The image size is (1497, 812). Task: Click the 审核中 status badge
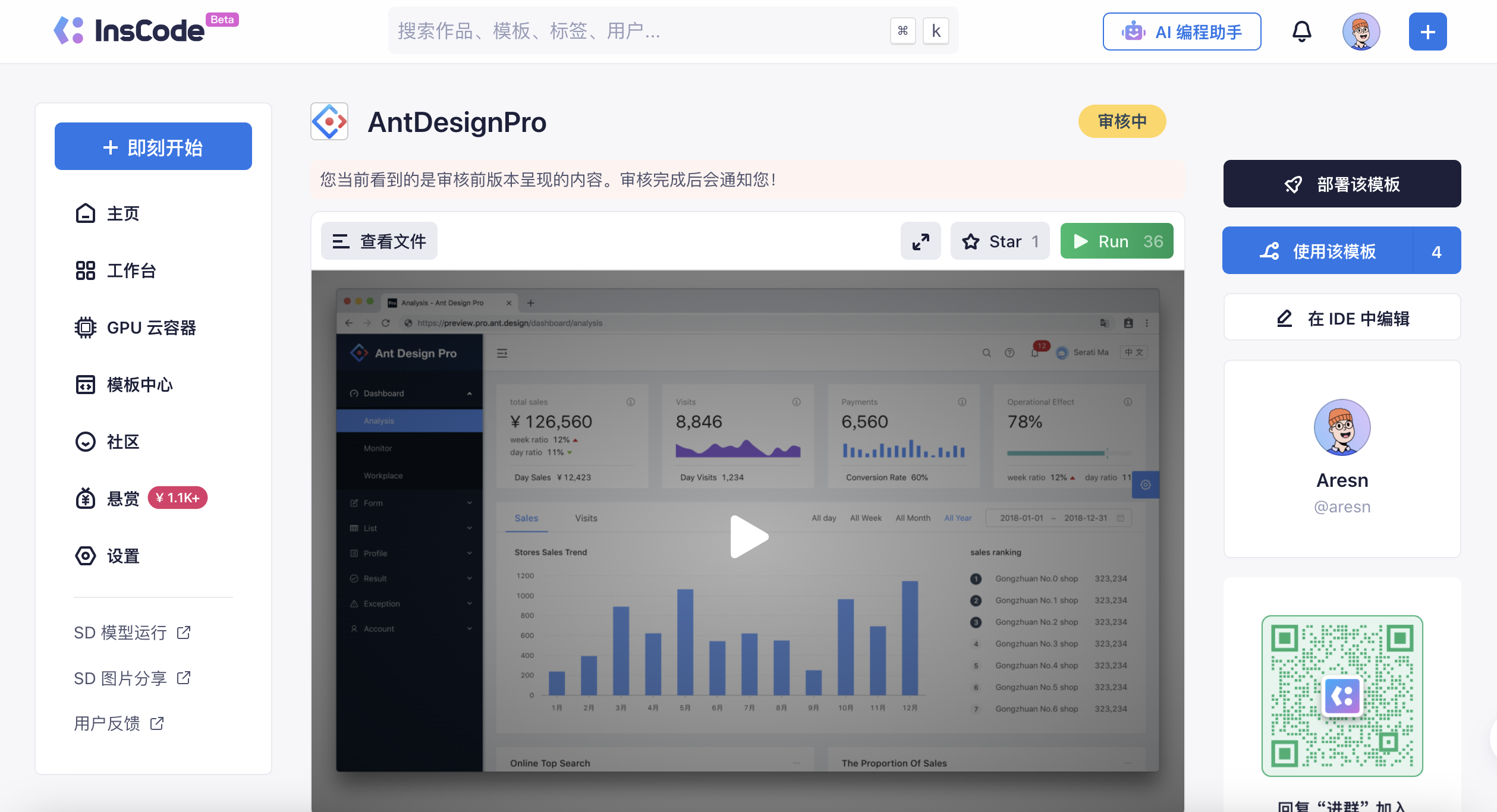(1122, 121)
